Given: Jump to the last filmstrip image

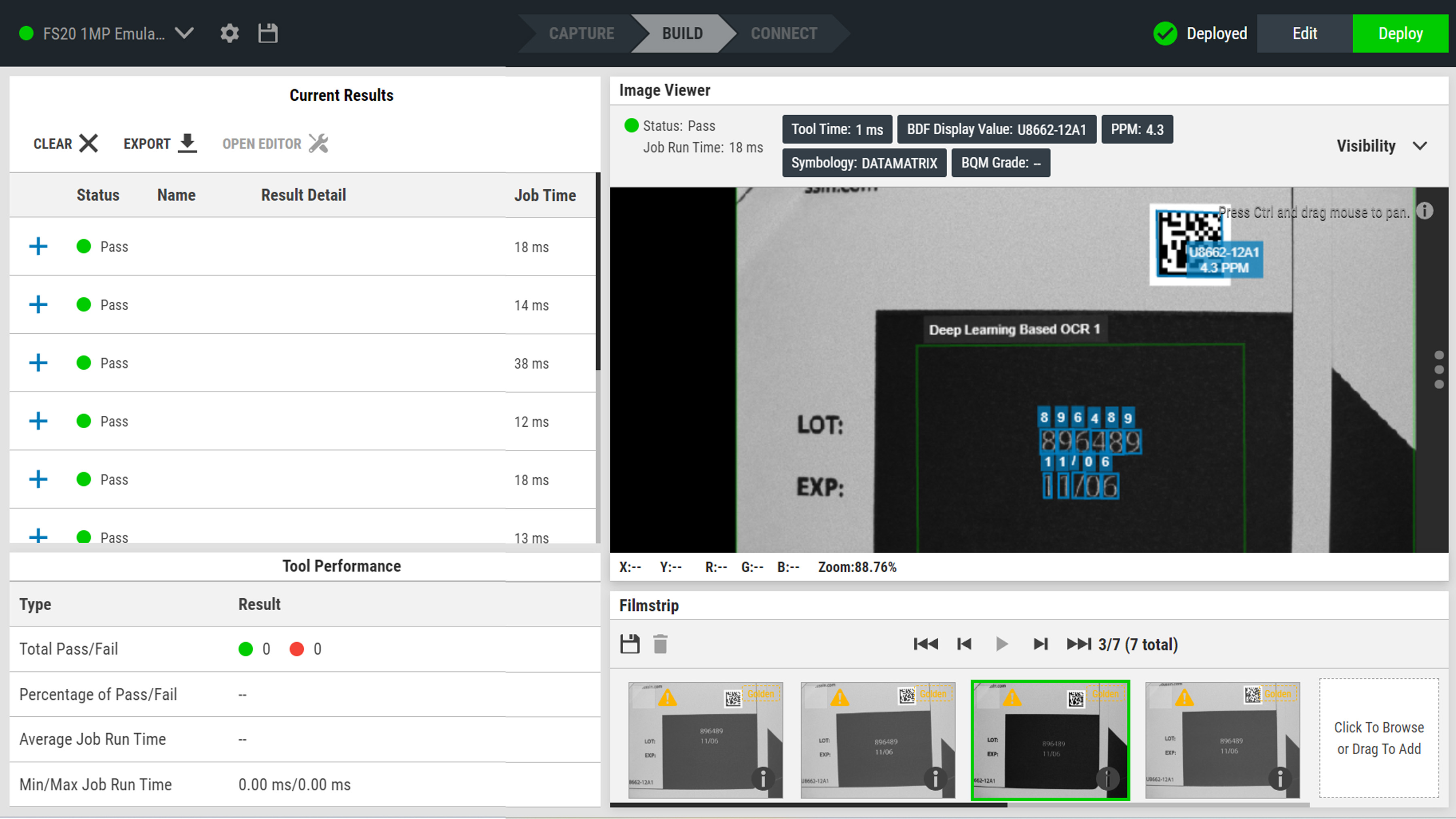Looking at the screenshot, I should point(1078,644).
